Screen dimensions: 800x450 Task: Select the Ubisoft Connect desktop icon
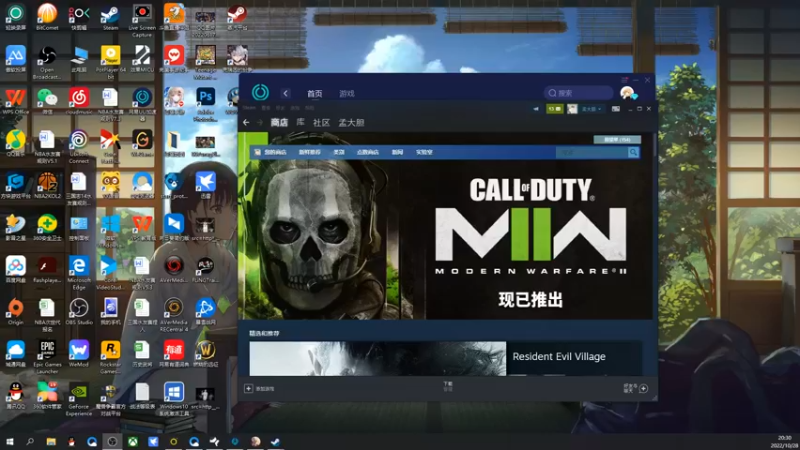coord(79,145)
